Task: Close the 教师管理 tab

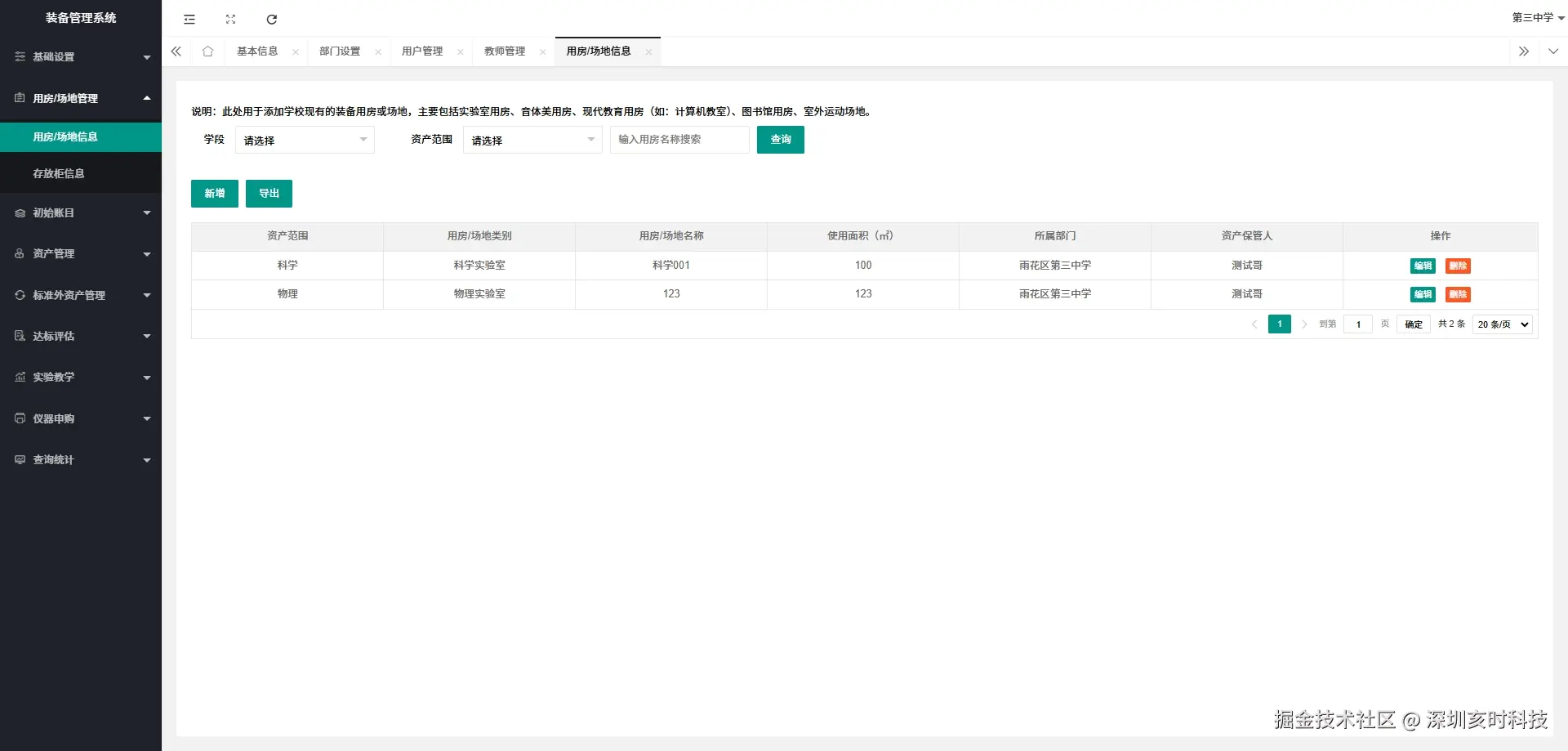Action: point(543,51)
